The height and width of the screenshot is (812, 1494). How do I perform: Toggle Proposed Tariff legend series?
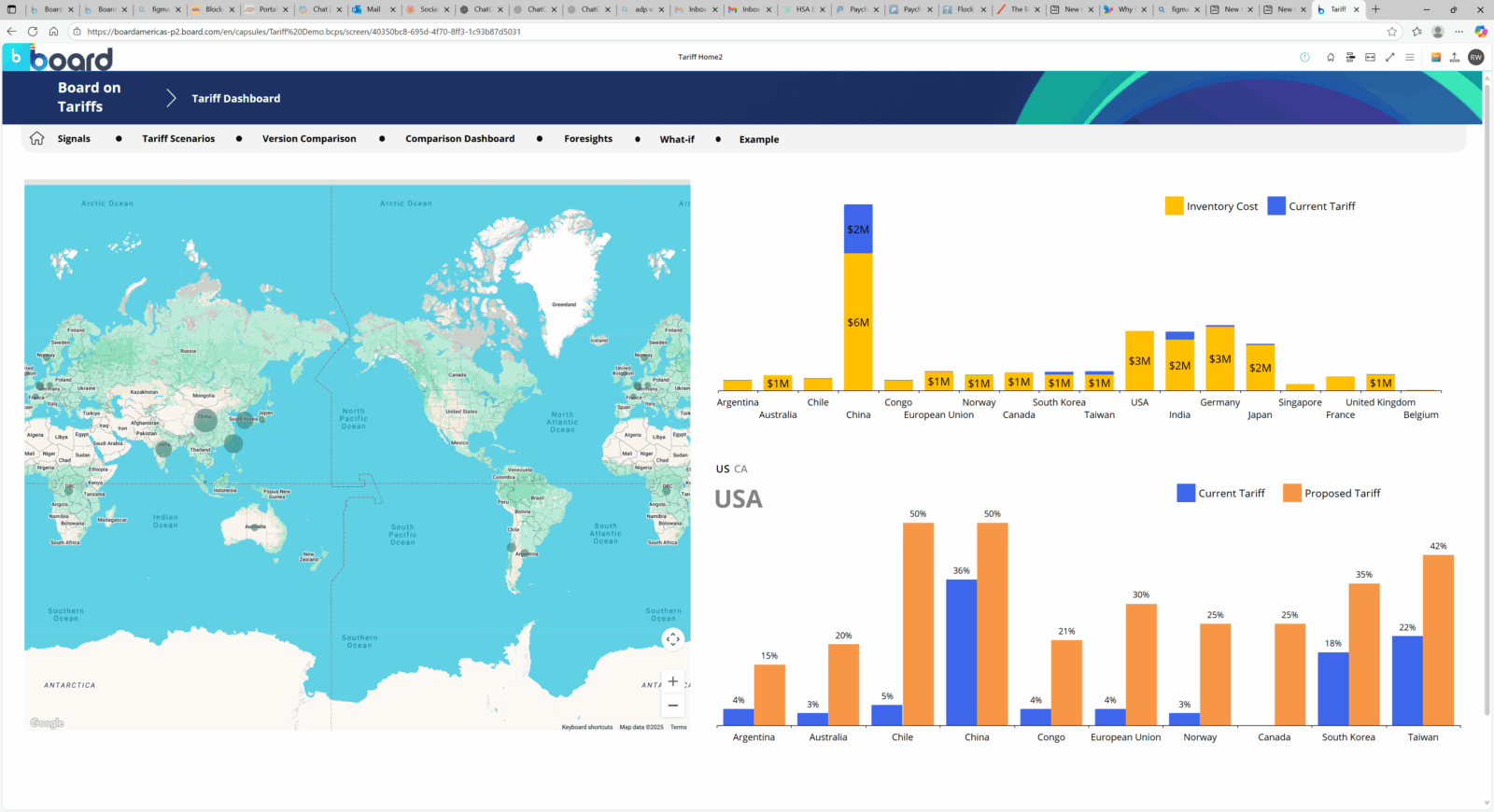coord(1332,493)
